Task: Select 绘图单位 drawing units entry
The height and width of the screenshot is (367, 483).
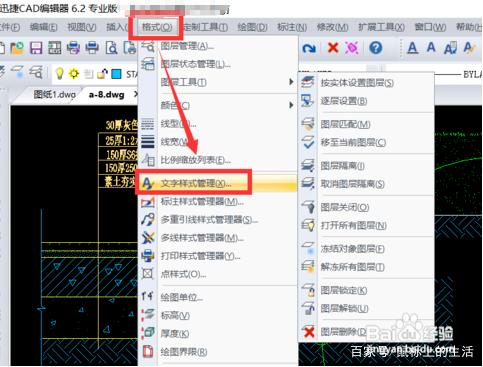Action: coord(181,297)
